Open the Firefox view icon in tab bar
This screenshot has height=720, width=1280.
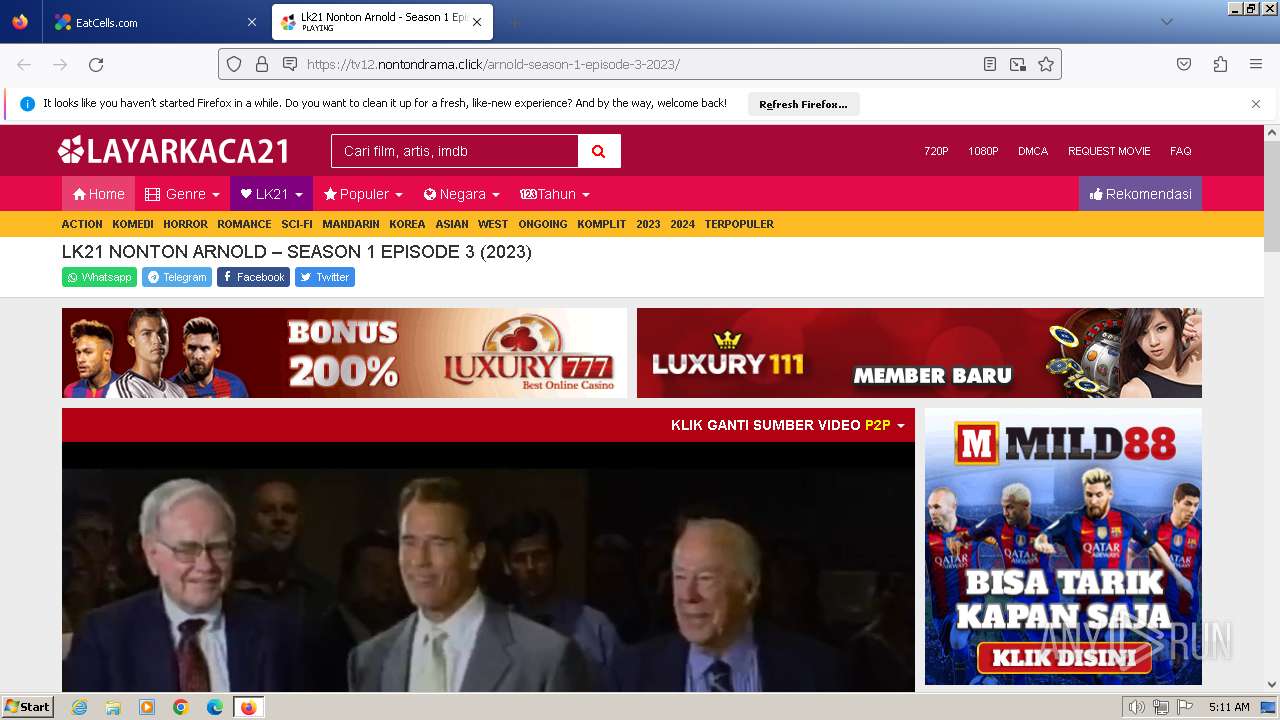20,22
